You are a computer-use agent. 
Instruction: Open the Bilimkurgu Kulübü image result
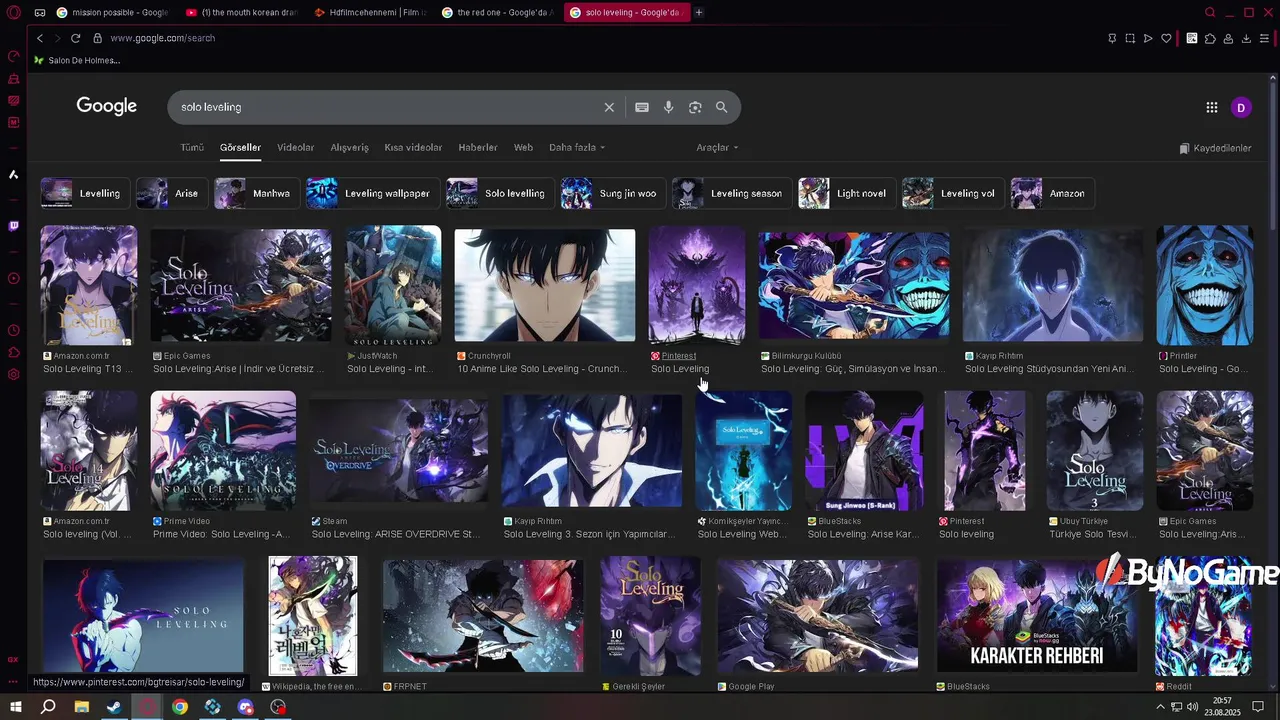click(x=854, y=286)
